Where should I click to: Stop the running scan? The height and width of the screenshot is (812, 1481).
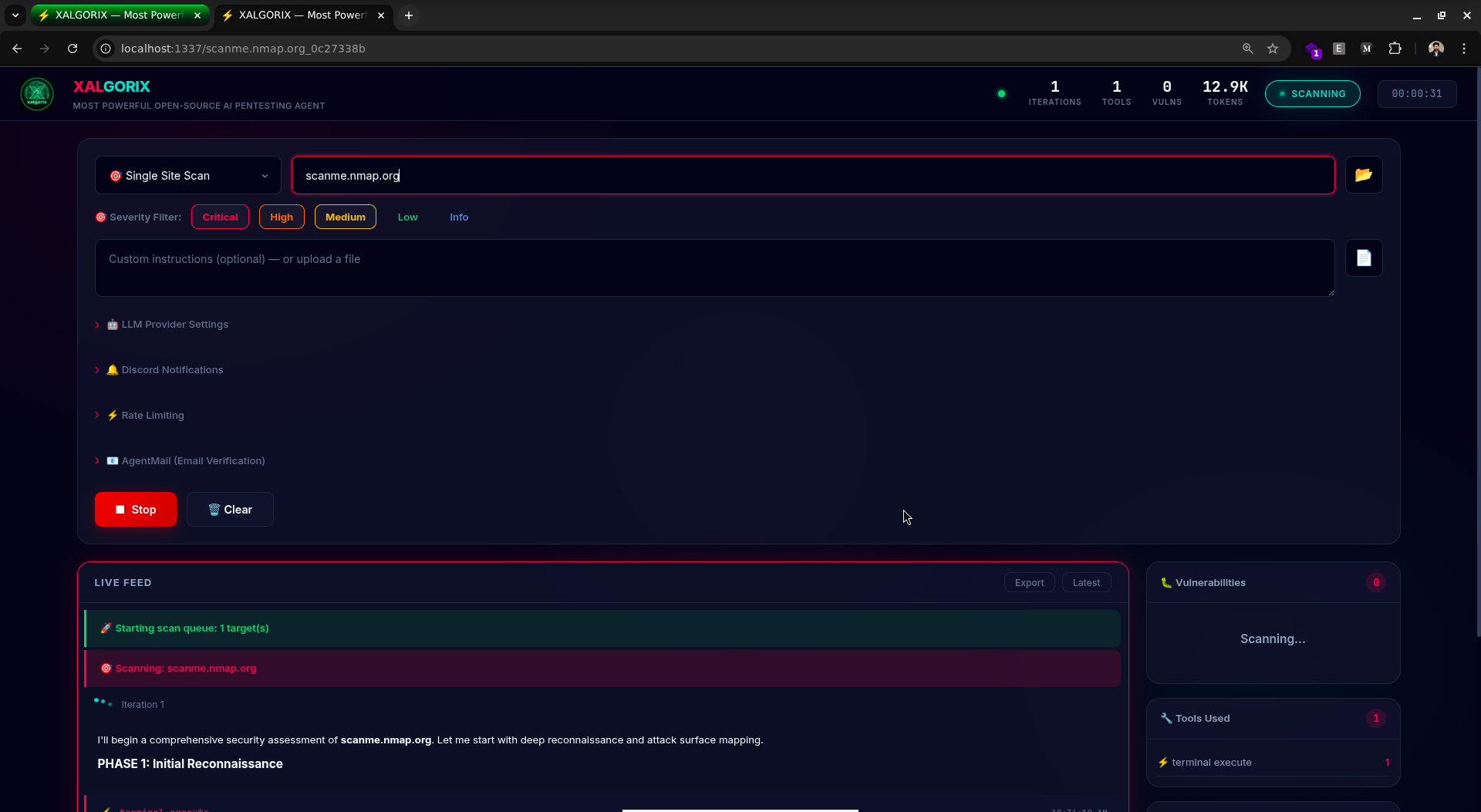tap(136, 510)
